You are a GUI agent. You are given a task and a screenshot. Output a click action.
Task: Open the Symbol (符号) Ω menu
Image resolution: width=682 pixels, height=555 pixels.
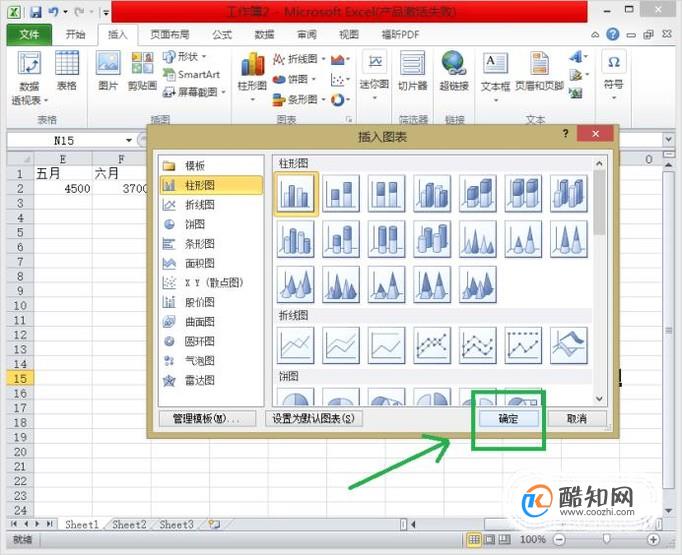coord(614,75)
